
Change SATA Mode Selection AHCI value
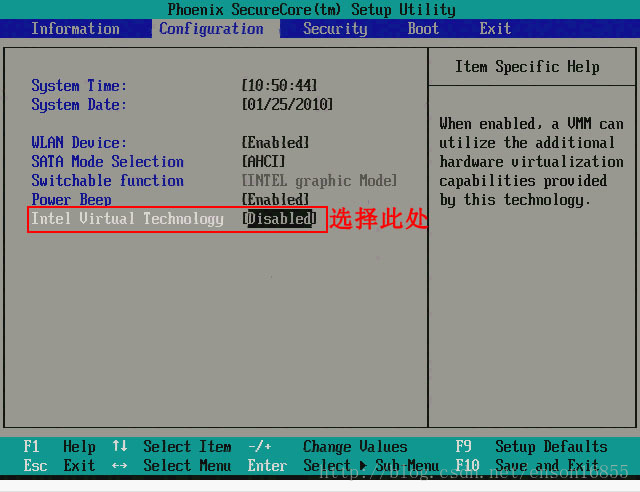click(x=263, y=161)
